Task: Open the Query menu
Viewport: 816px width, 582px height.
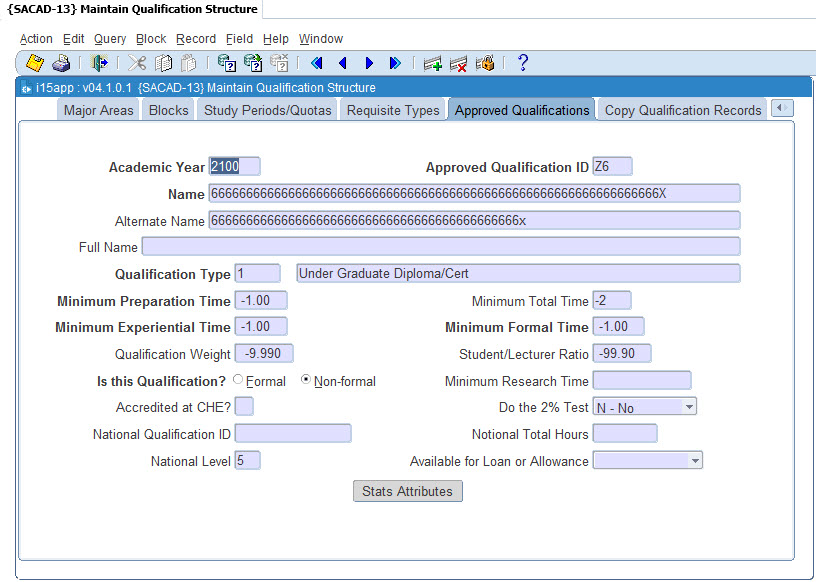Action: tap(110, 38)
